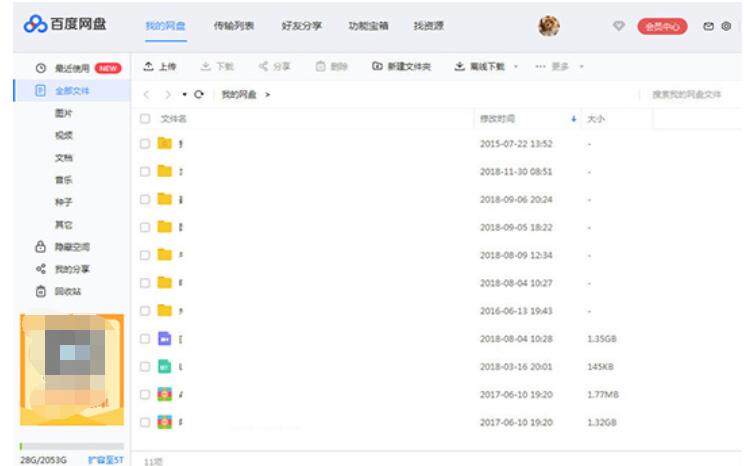
Task: Click the 扩容至5T expand storage link
Action: click(103, 458)
